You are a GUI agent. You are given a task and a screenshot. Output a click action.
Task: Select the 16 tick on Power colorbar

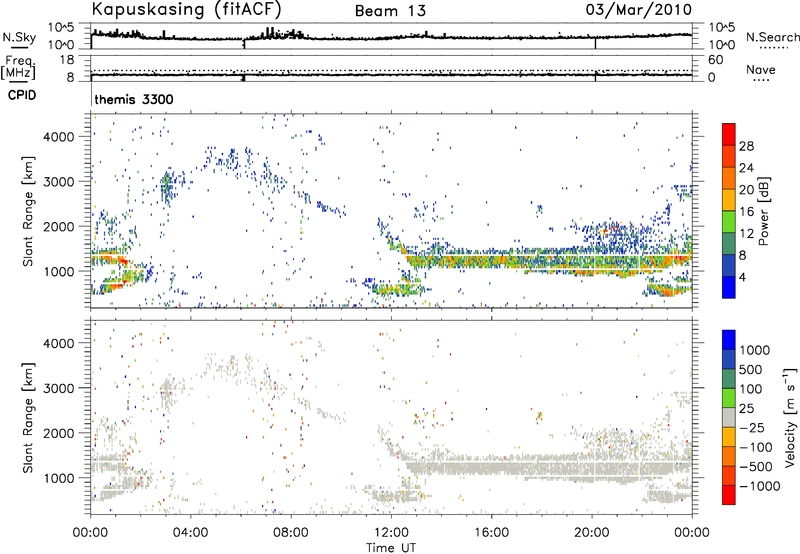point(746,212)
